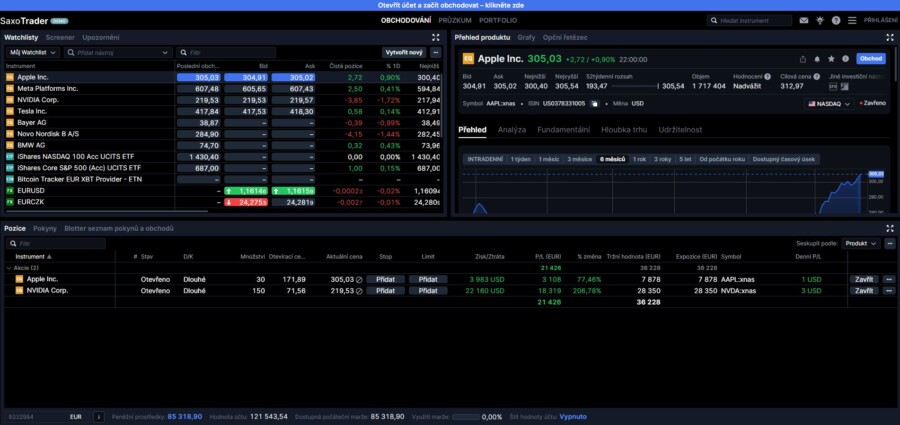Switch to Hloubka trhu sub-tab
This screenshot has width=900, height=425.
pos(624,130)
